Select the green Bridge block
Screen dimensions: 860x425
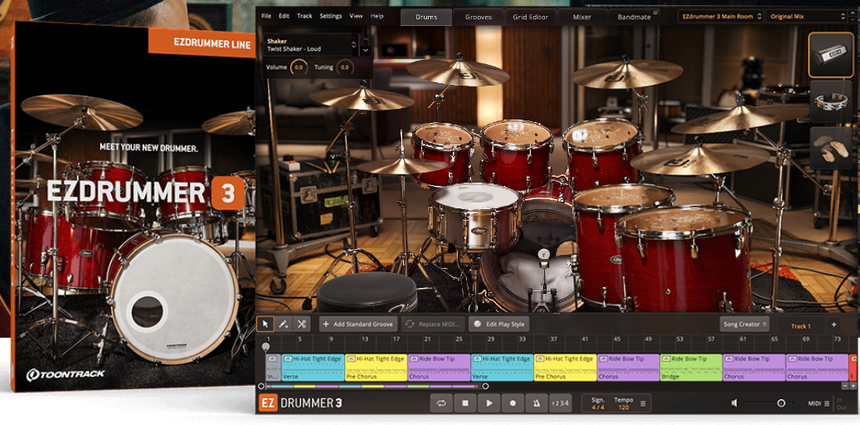[x=691, y=367]
